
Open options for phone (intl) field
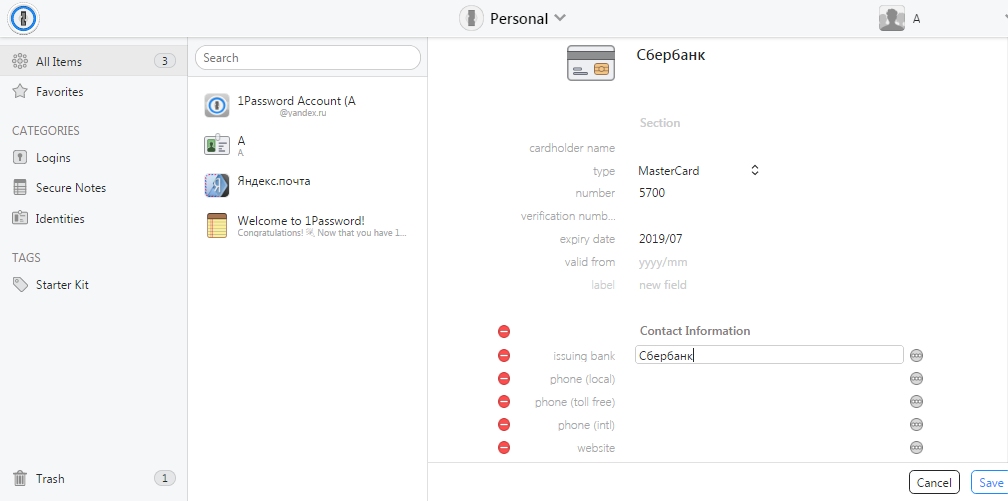coord(916,425)
